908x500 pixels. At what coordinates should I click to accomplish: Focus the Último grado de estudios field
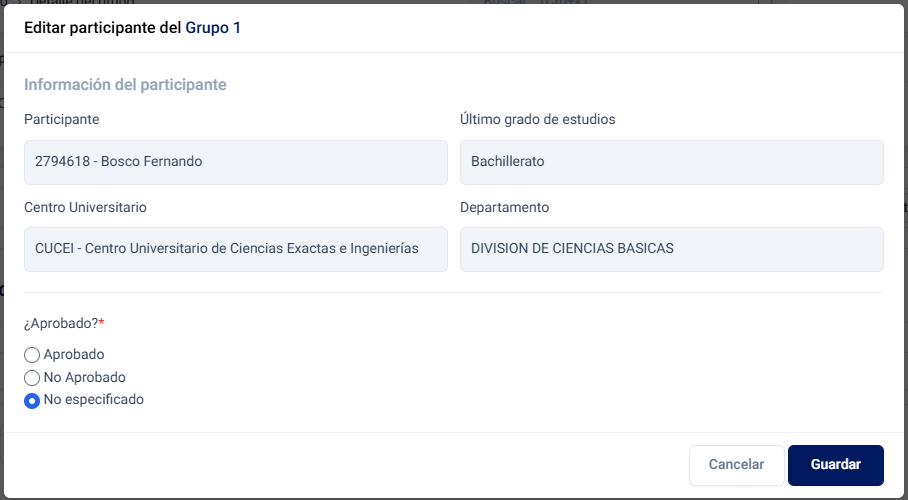tap(671, 162)
